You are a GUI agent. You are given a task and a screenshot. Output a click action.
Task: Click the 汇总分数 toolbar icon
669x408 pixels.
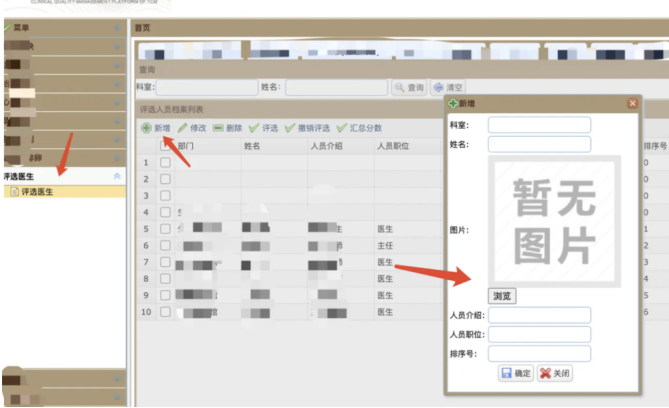(342, 128)
